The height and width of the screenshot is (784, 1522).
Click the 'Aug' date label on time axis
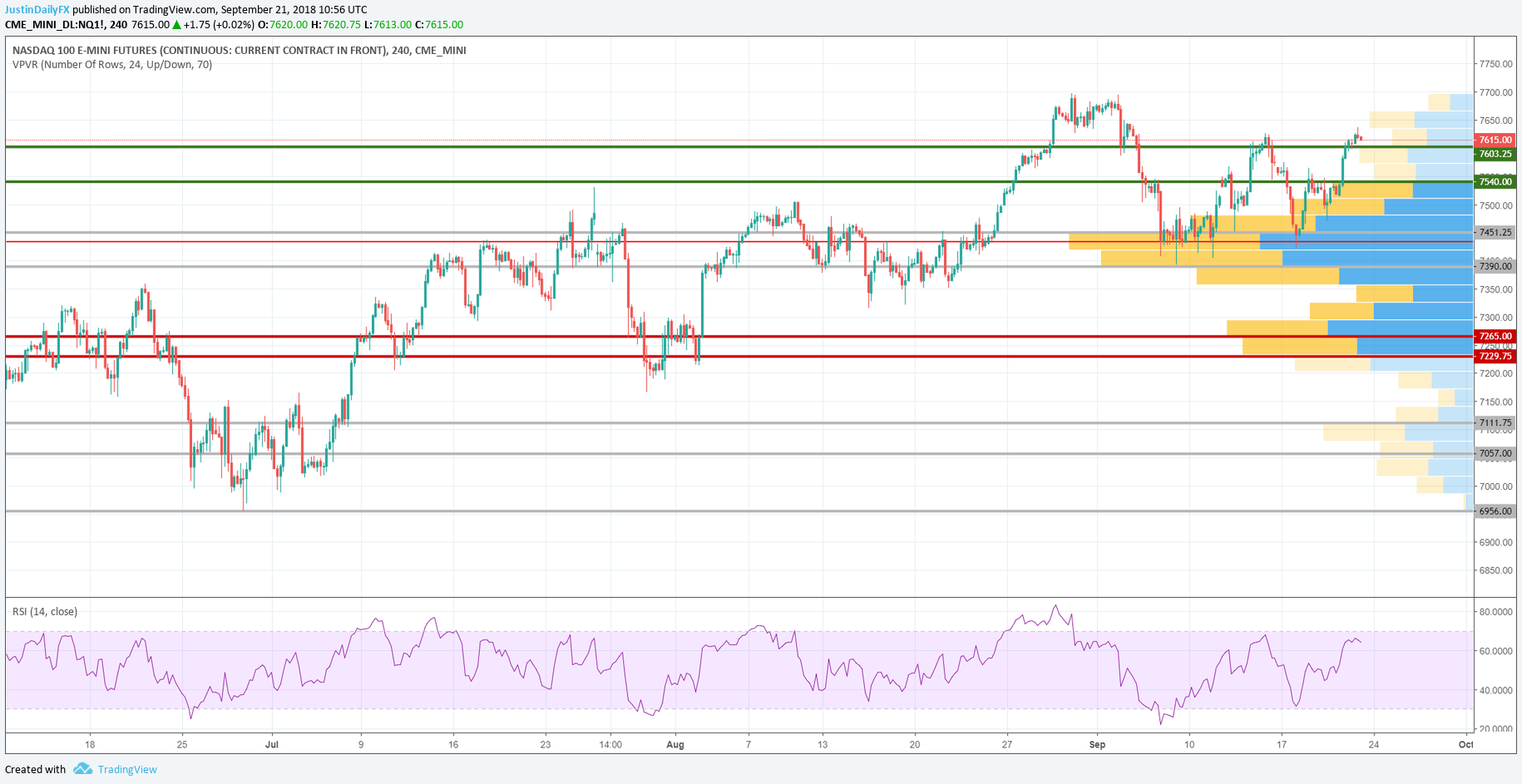click(675, 744)
